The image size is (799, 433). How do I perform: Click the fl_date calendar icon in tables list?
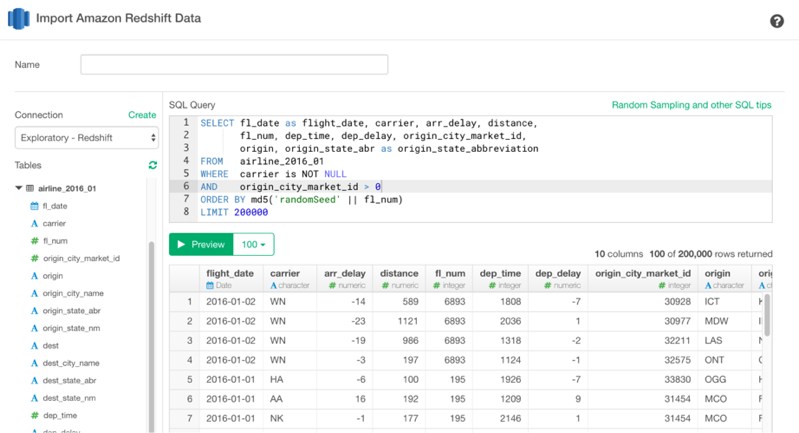pyautogui.click(x=34, y=206)
